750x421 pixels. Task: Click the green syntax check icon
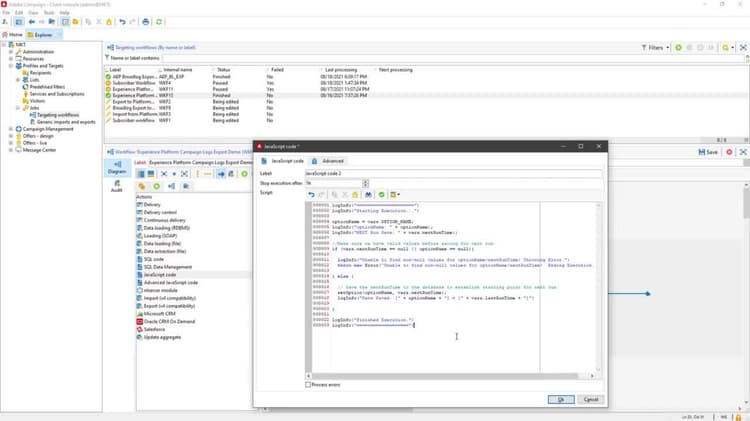pyautogui.click(x=382, y=194)
